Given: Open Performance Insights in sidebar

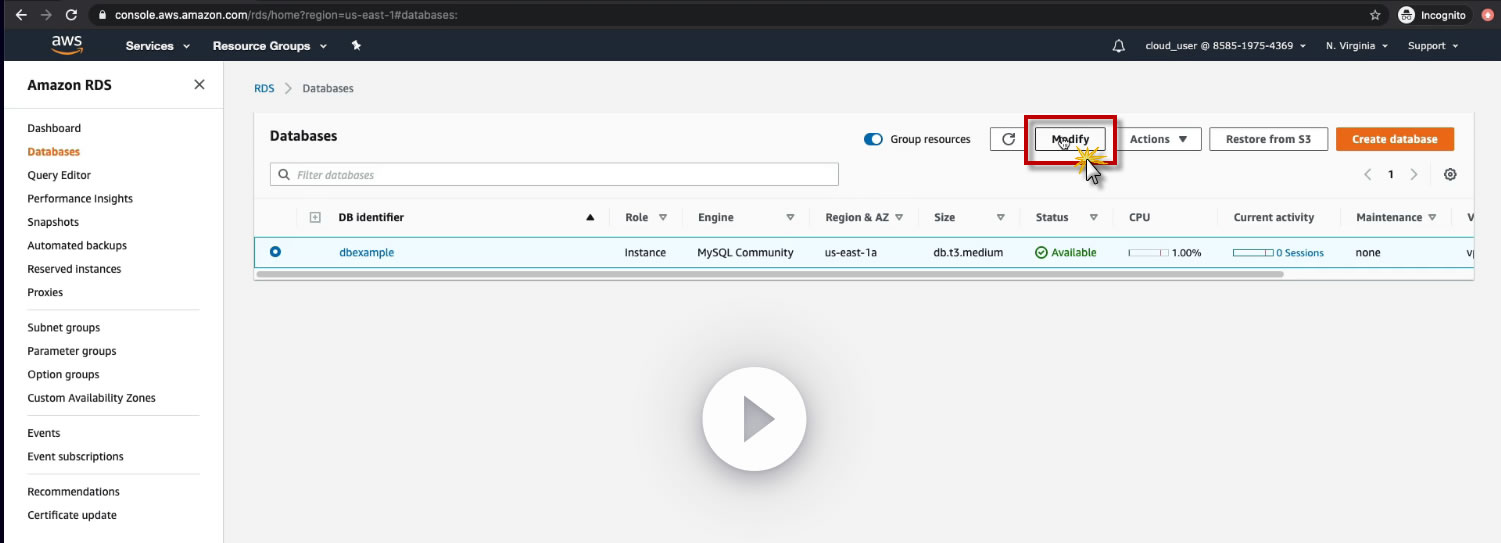Looking at the screenshot, I should click(x=80, y=199).
